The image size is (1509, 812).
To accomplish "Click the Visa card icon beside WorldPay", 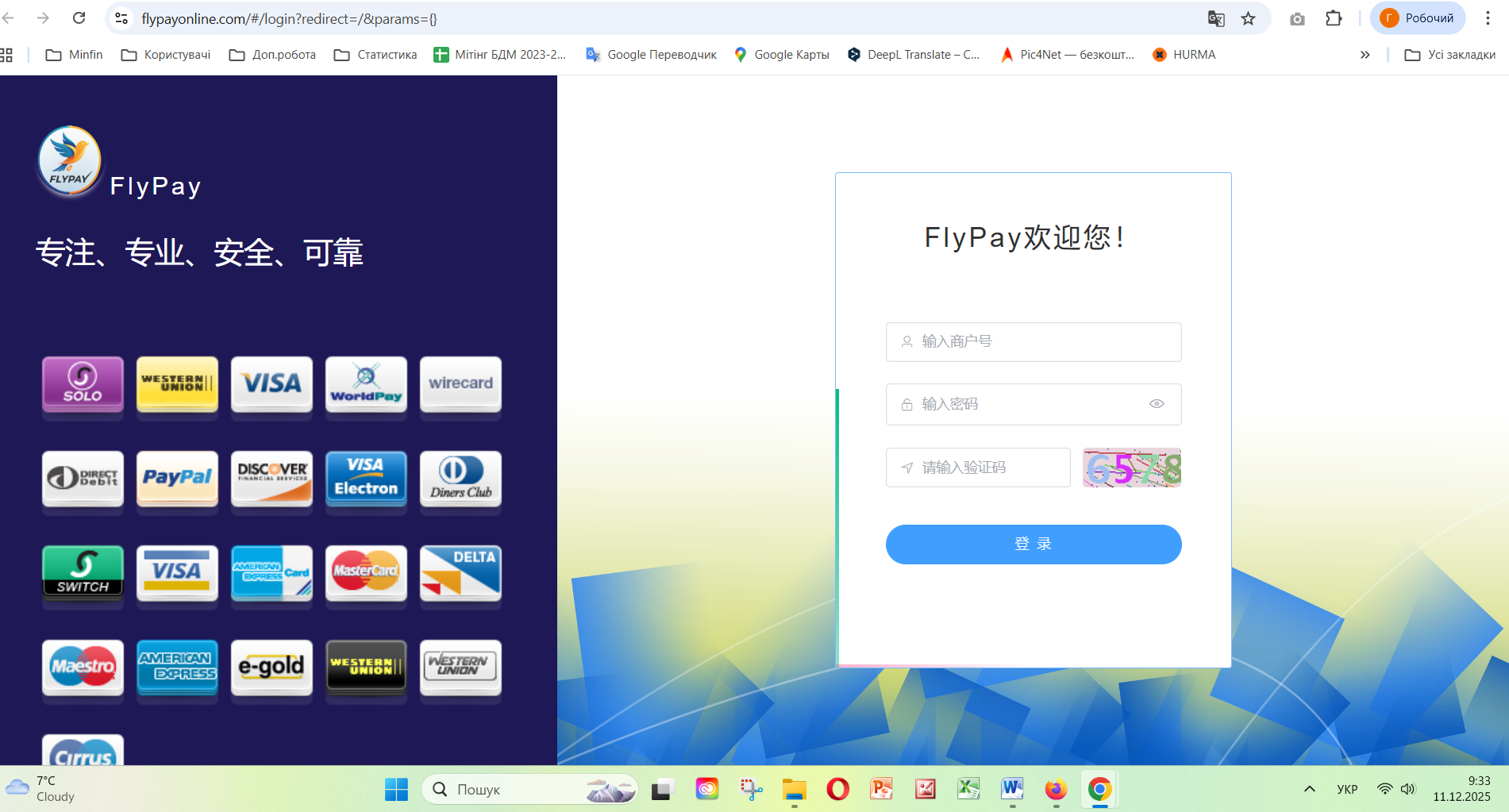I will (271, 384).
